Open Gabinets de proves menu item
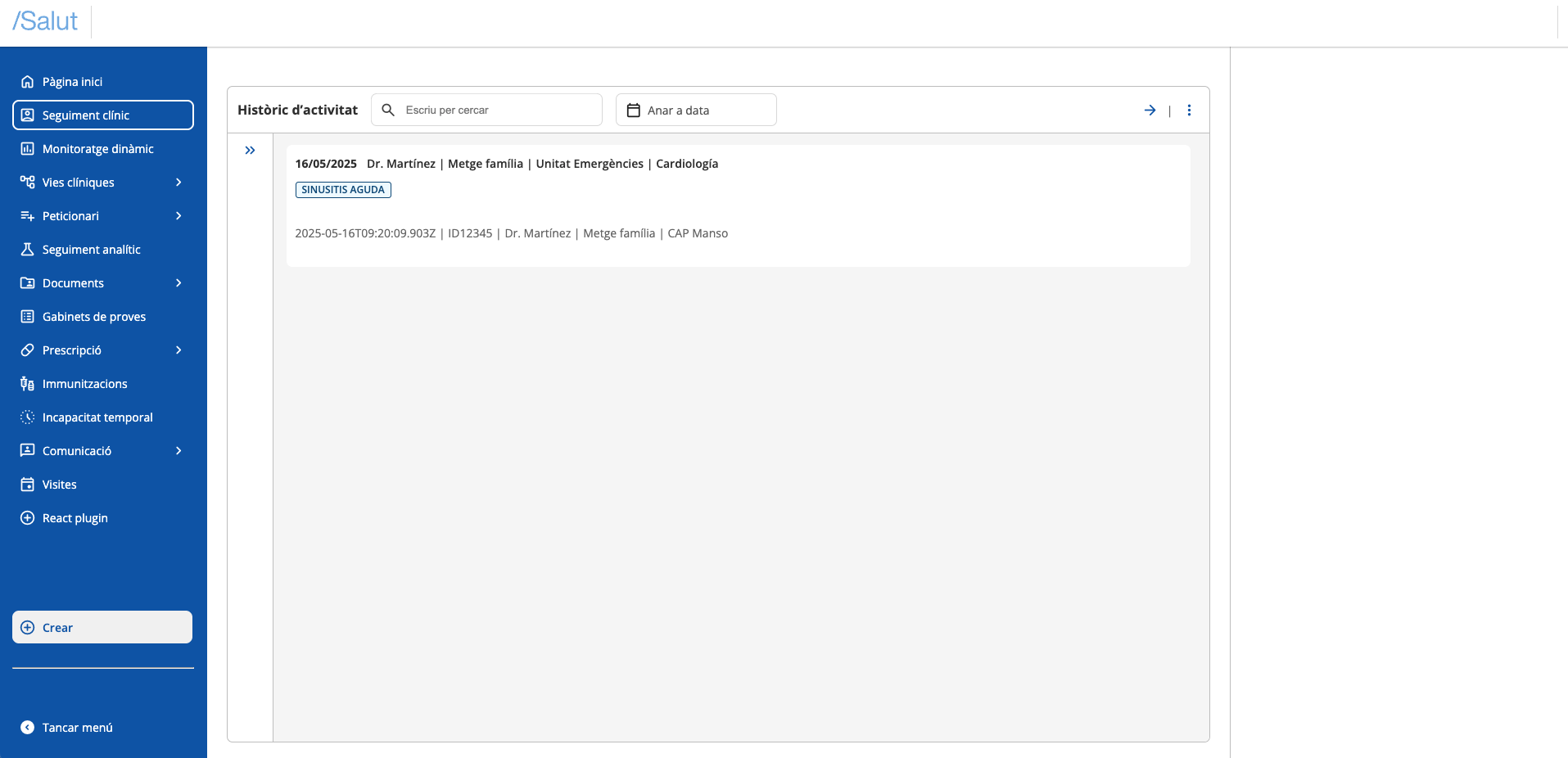 pos(93,317)
